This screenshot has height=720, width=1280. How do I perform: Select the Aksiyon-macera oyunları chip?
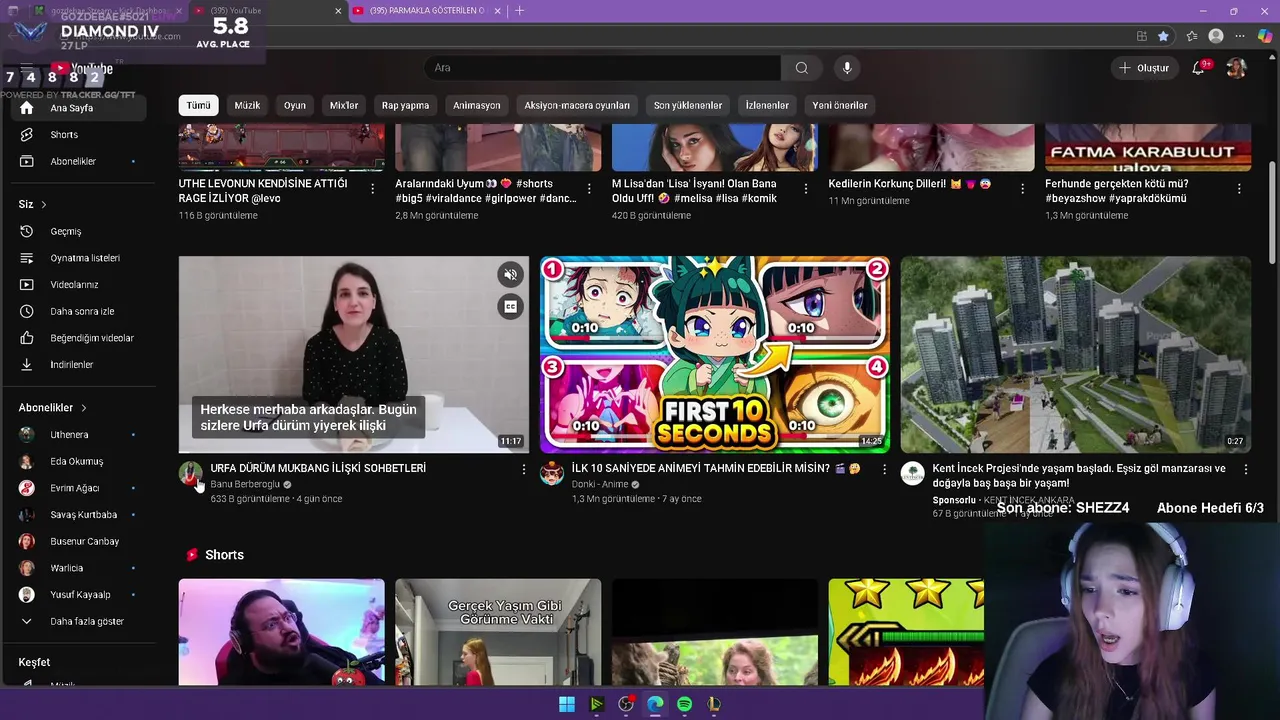(x=577, y=105)
